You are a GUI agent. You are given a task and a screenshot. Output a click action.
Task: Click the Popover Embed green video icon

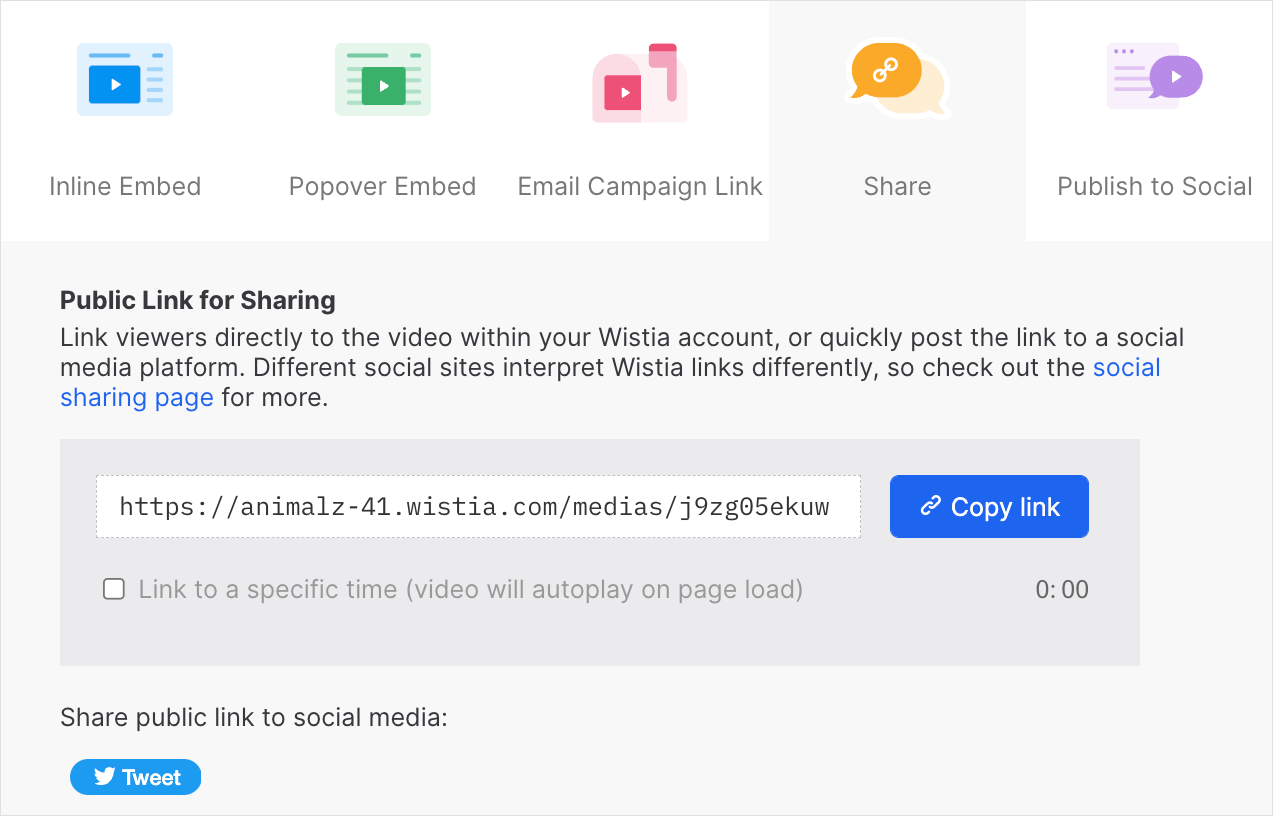(383, 79)
